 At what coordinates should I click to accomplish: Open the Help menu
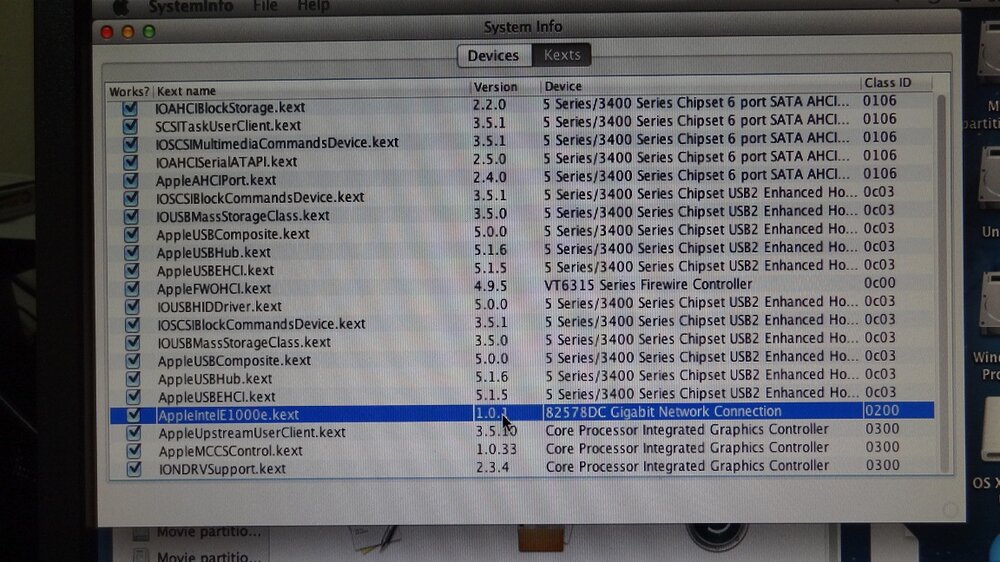(x=313, y=6)
